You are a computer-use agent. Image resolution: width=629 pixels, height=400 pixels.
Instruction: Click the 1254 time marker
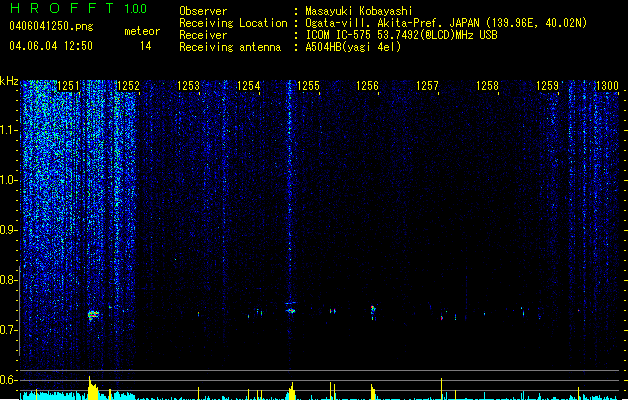(x=248, y=85)
